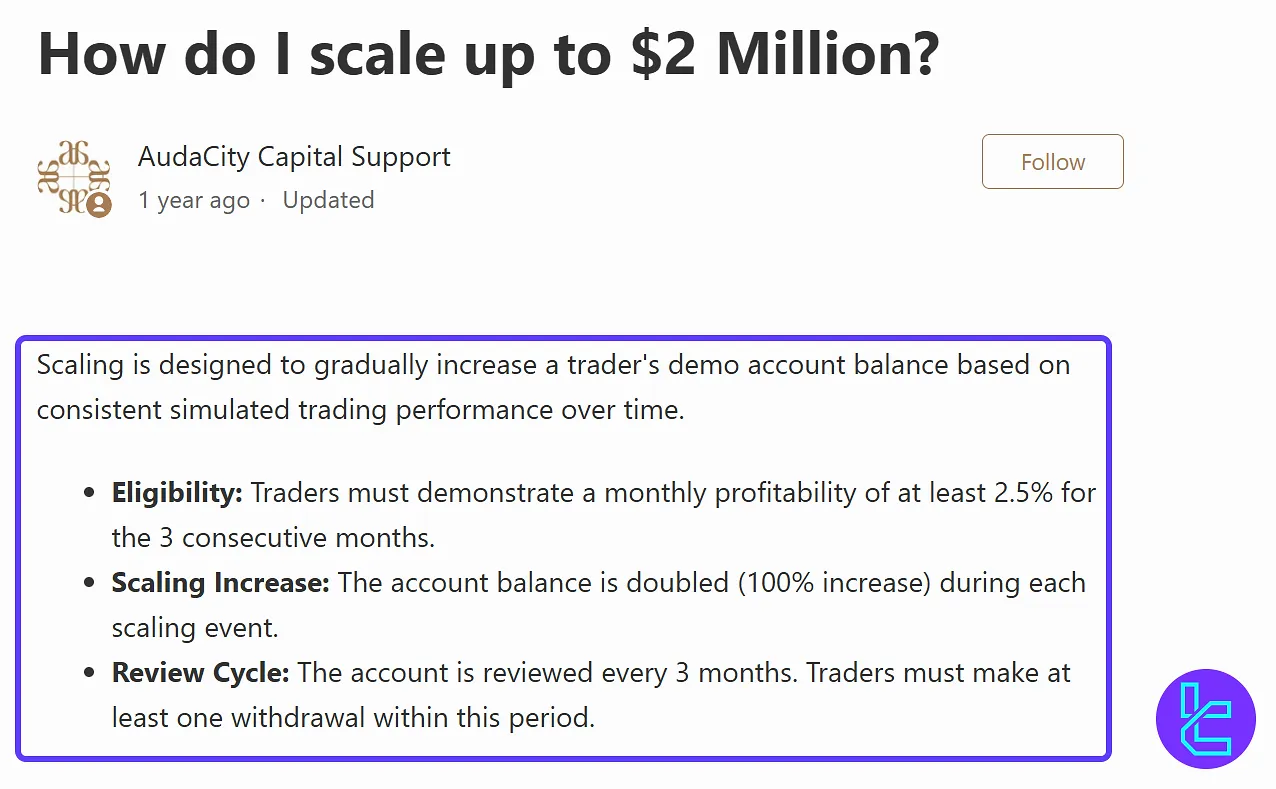
Task: Click the Review Cycle bullet point
Action: 590,694
